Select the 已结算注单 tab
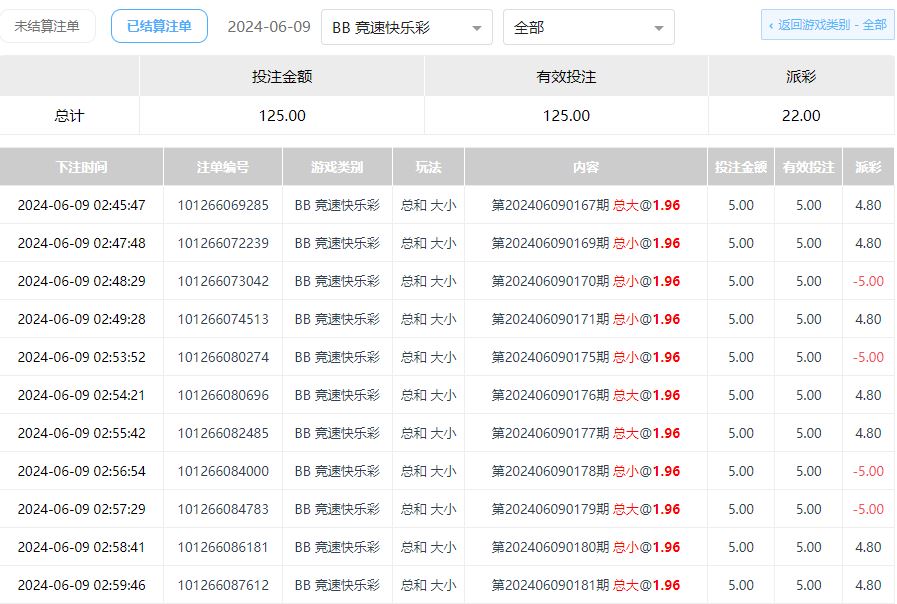 [159, 27]
